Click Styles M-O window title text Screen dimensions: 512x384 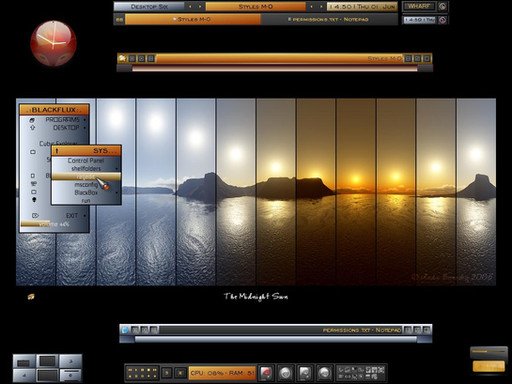[384, 59]
